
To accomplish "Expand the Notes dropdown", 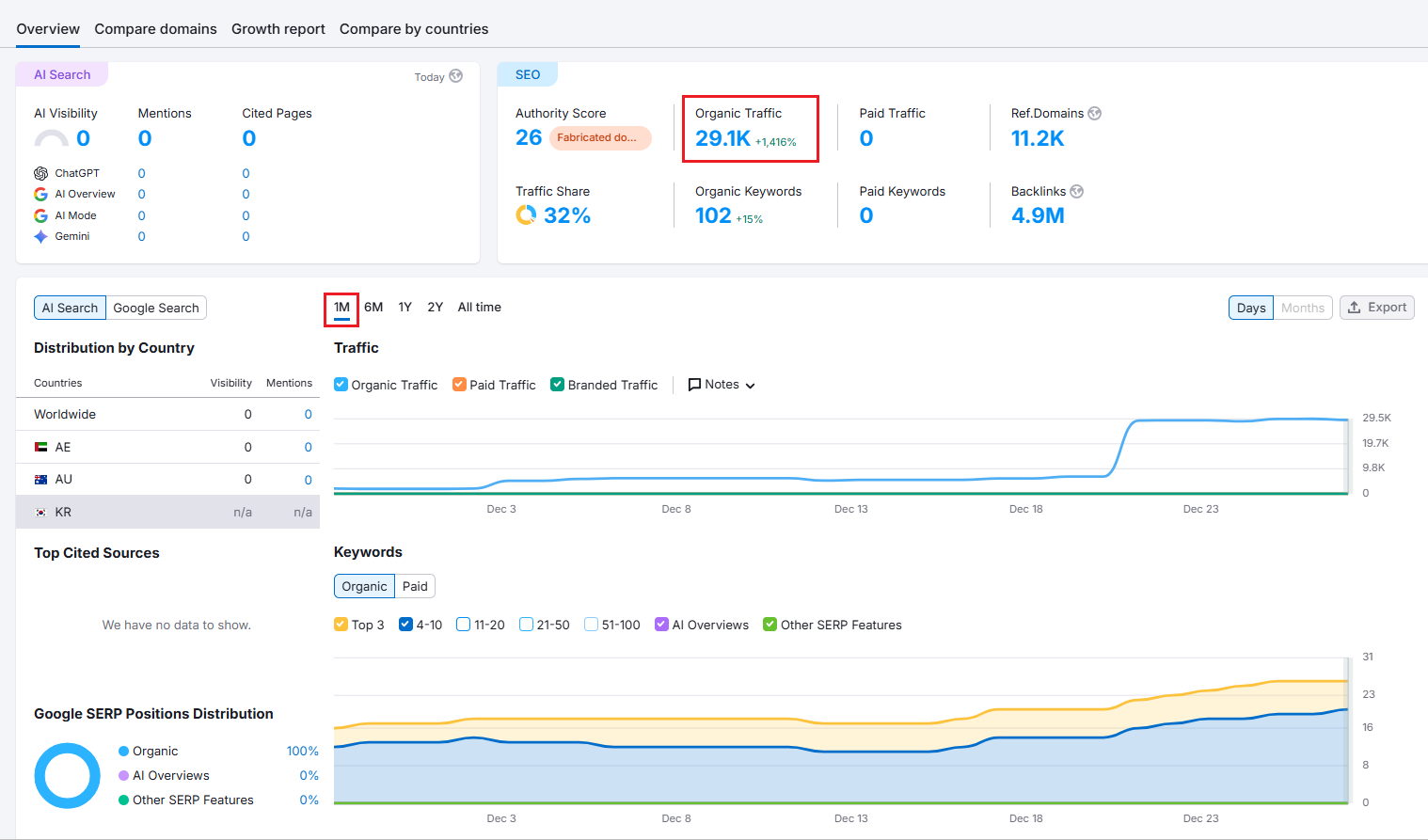I will coord(722,385).
